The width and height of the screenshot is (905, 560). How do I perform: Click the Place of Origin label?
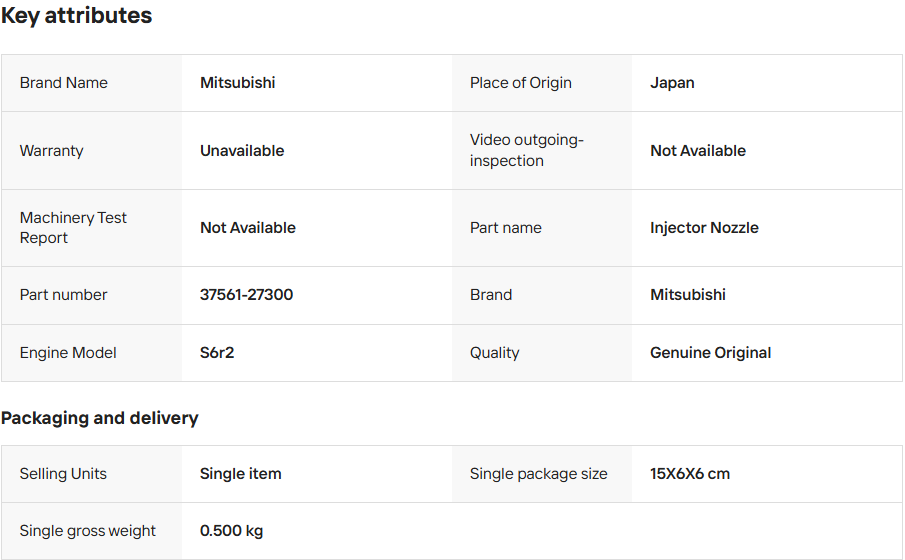click(x=520, y=83)
